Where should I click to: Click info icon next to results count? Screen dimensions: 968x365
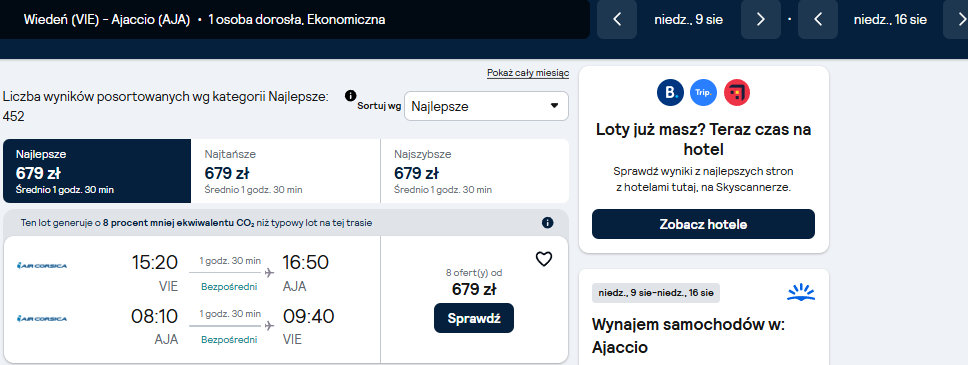[351, 95]
